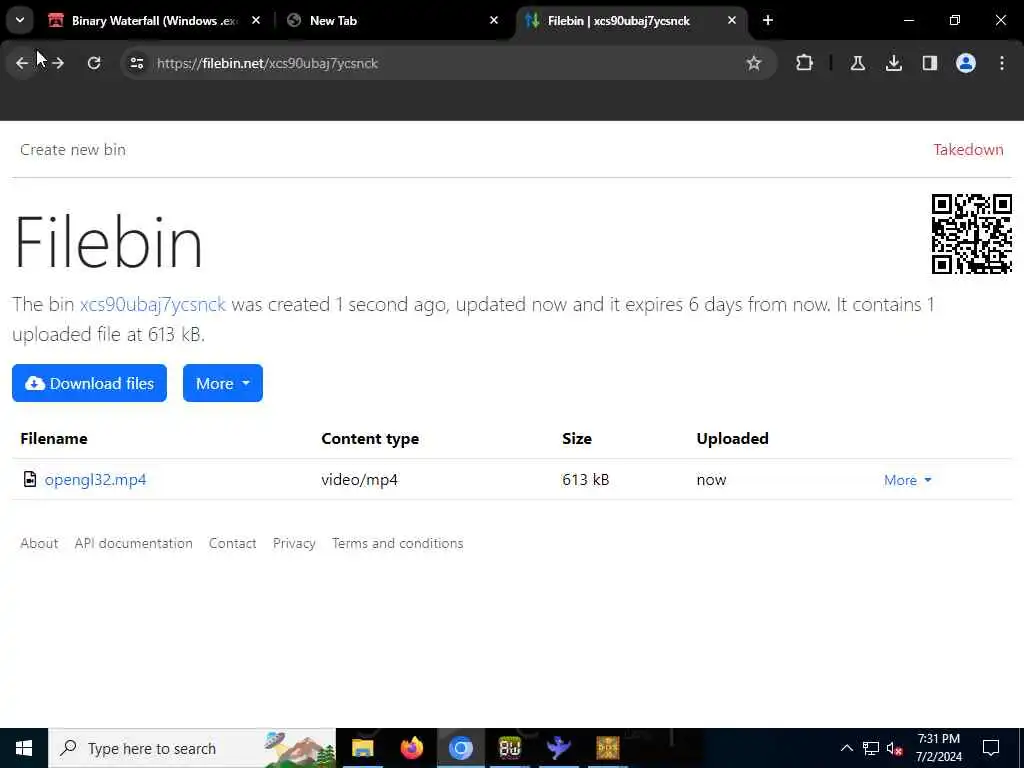Bookmark this page with the star icon

click(754, 63)
